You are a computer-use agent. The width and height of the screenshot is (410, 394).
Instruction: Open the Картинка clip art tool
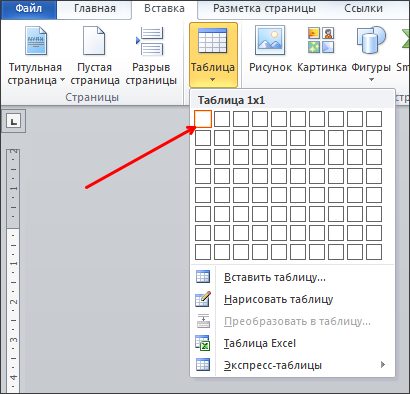pyautogui.click(x=321, y=40)
